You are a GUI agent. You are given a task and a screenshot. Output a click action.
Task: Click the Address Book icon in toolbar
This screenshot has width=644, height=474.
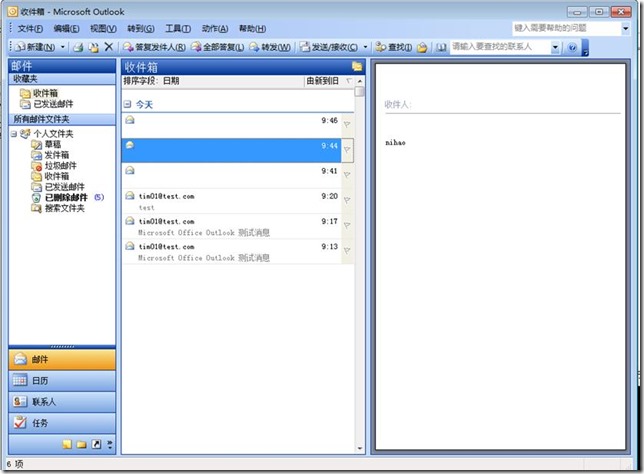(x=441, y=48)
